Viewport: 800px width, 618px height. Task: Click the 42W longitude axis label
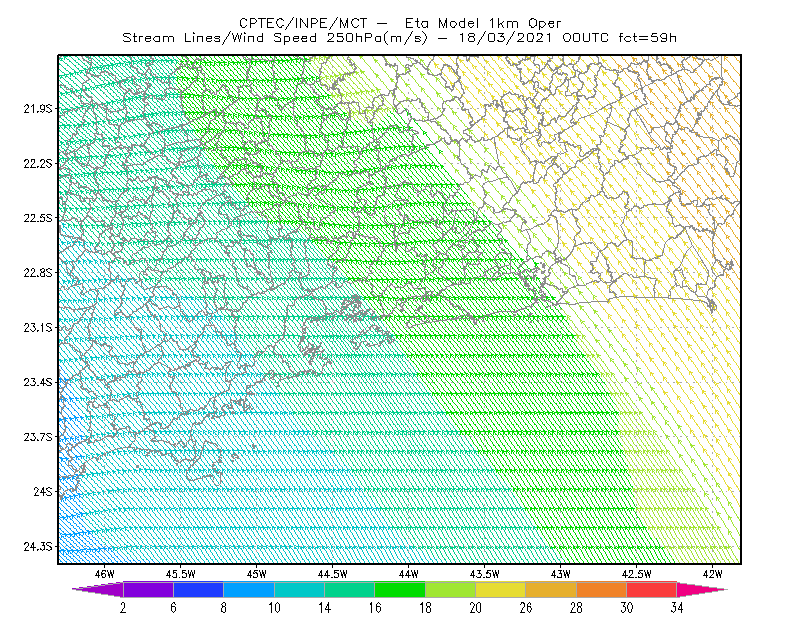712,574
